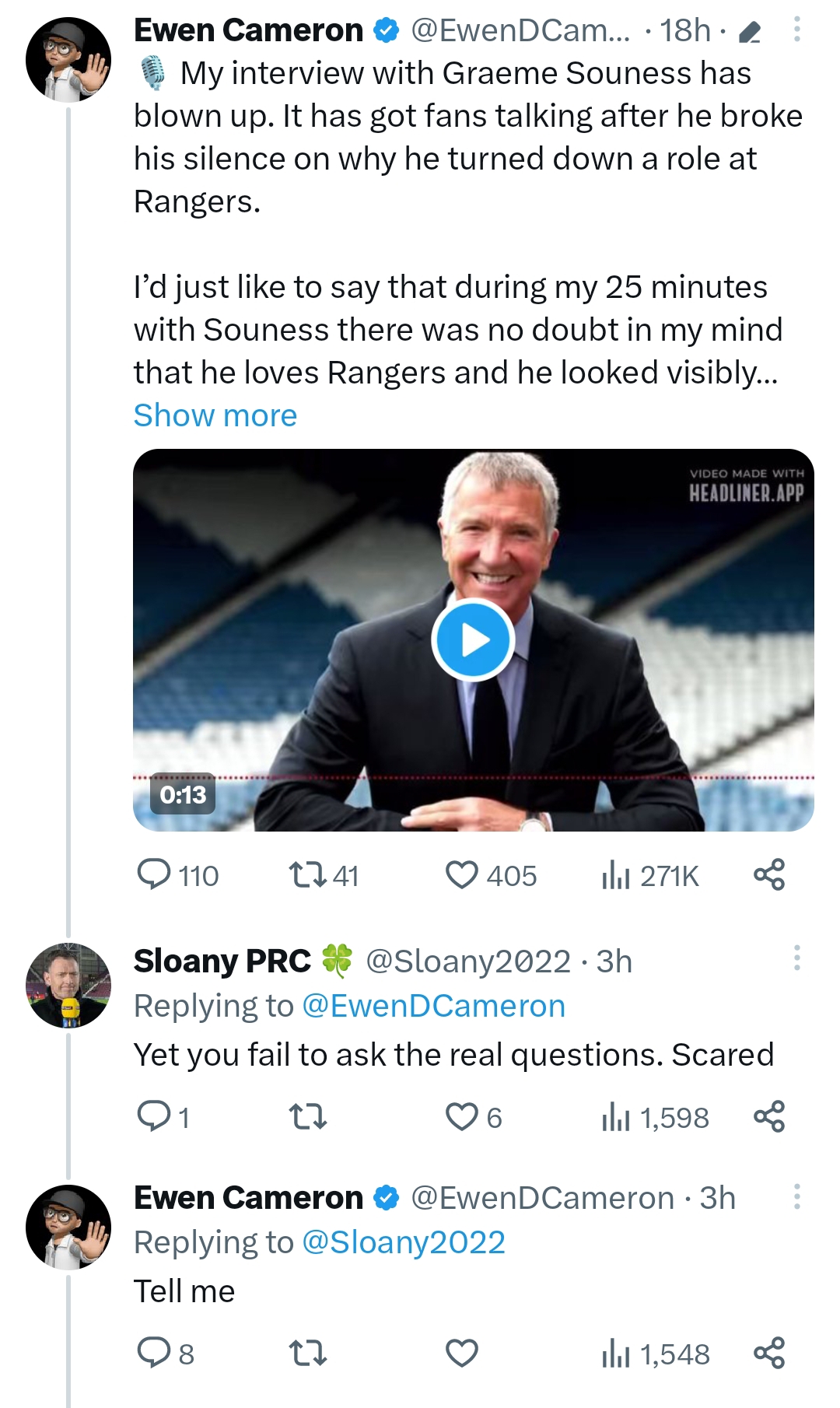Like the tweet with 405 likes
Image resolution: width=840 pixels, height=1408 pixels.
pyautogui.click(x=462, y=875)
